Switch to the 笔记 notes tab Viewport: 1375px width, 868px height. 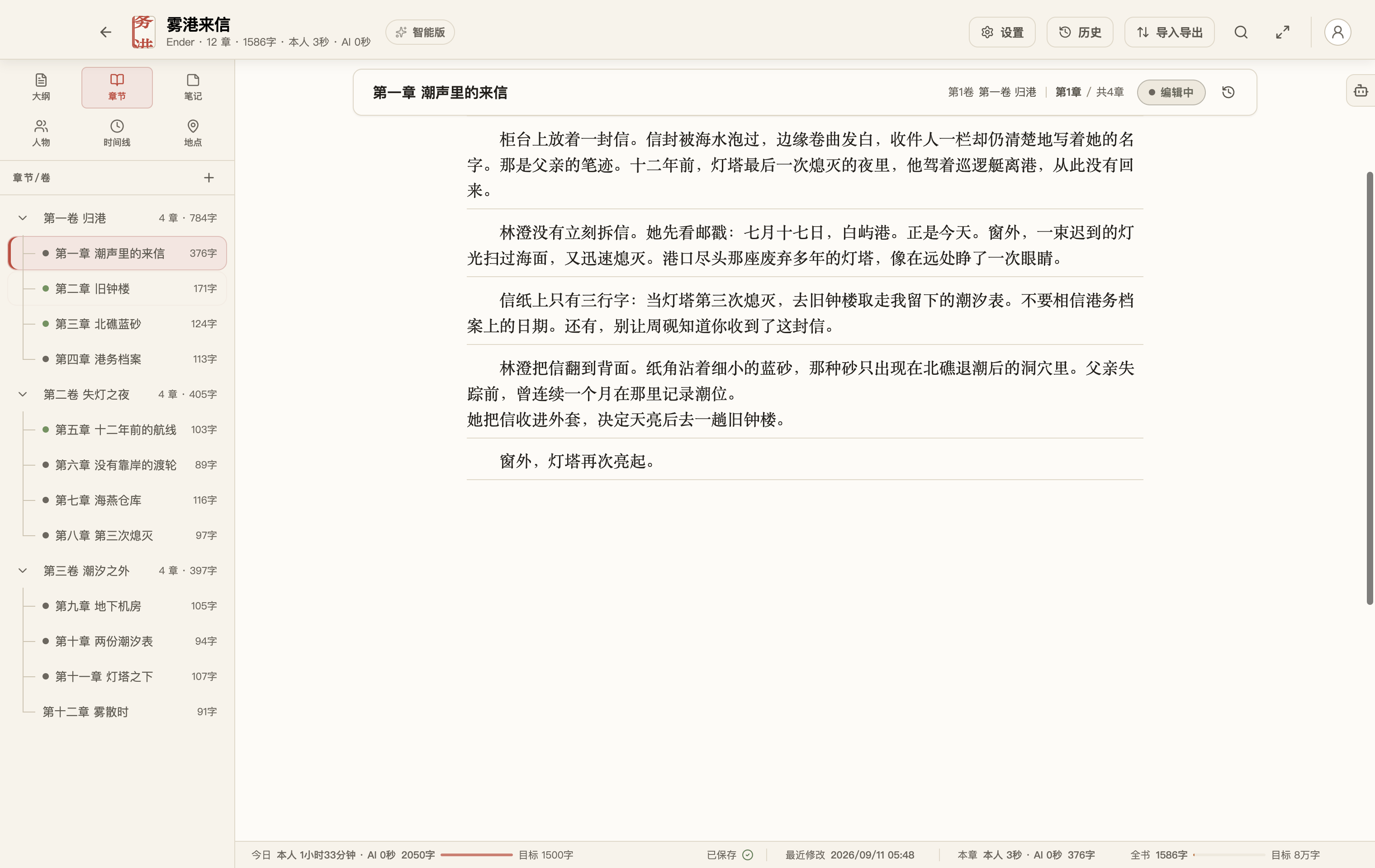[193, 87]
